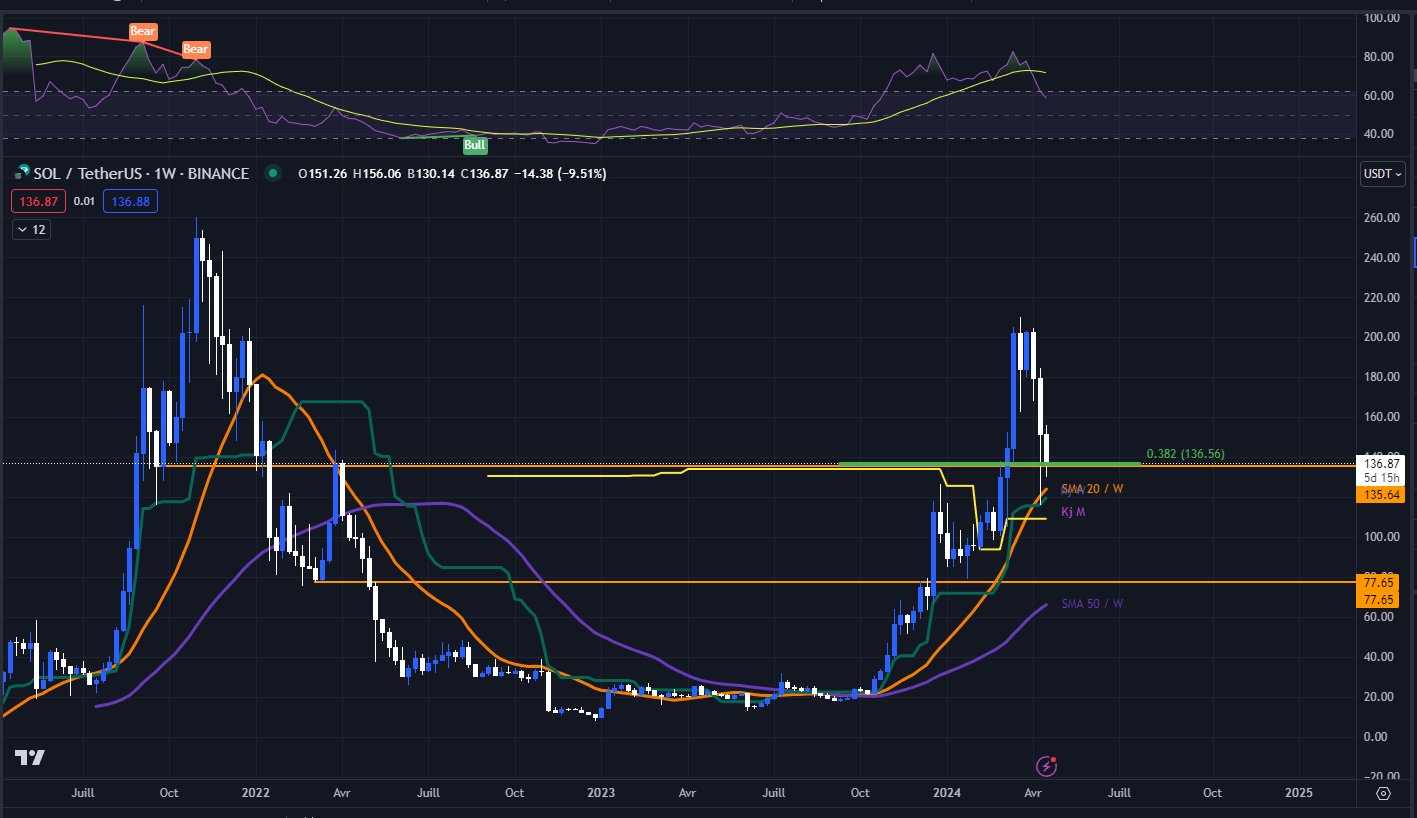The image size is (1417, 818).
Task: Click the 200.00 price axis label
Action: (x=1380, y=337)
